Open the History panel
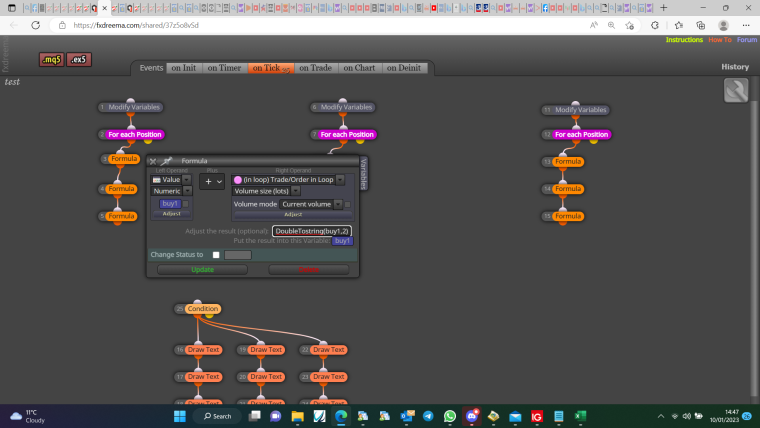 pos(735,67)
